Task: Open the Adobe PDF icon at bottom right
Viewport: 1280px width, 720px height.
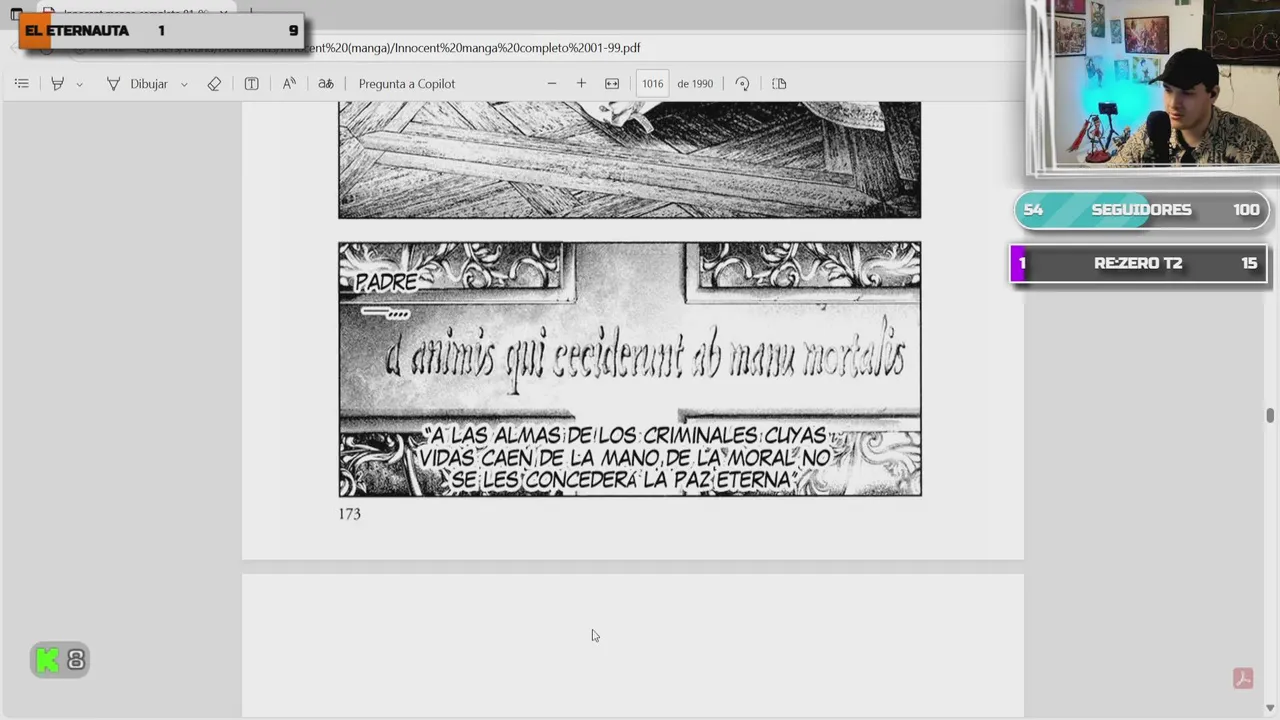Action: (x=1243, y=679)
